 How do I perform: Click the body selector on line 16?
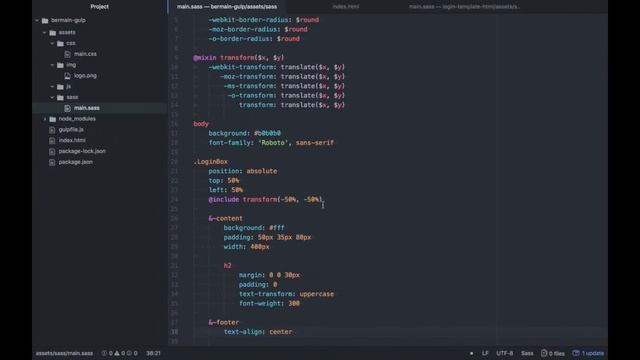pyautogui.click(x=201, y=124)
